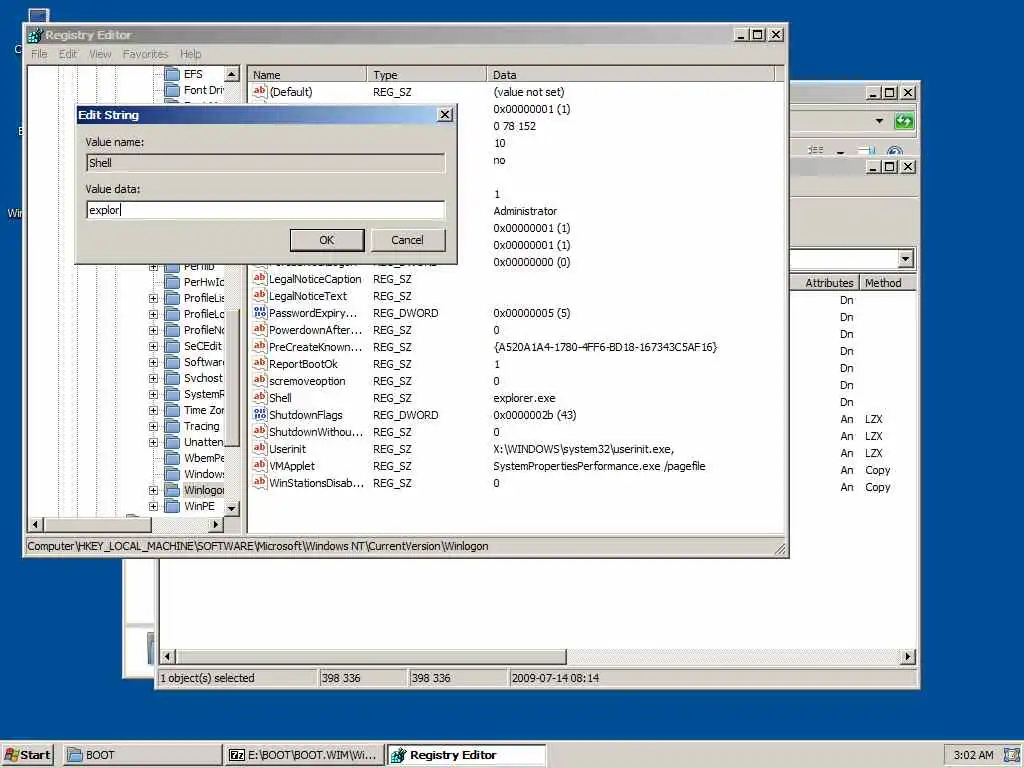Open the Help menu in Registry Editor
Screen dimensions: 1024x768
click(191, 54)
